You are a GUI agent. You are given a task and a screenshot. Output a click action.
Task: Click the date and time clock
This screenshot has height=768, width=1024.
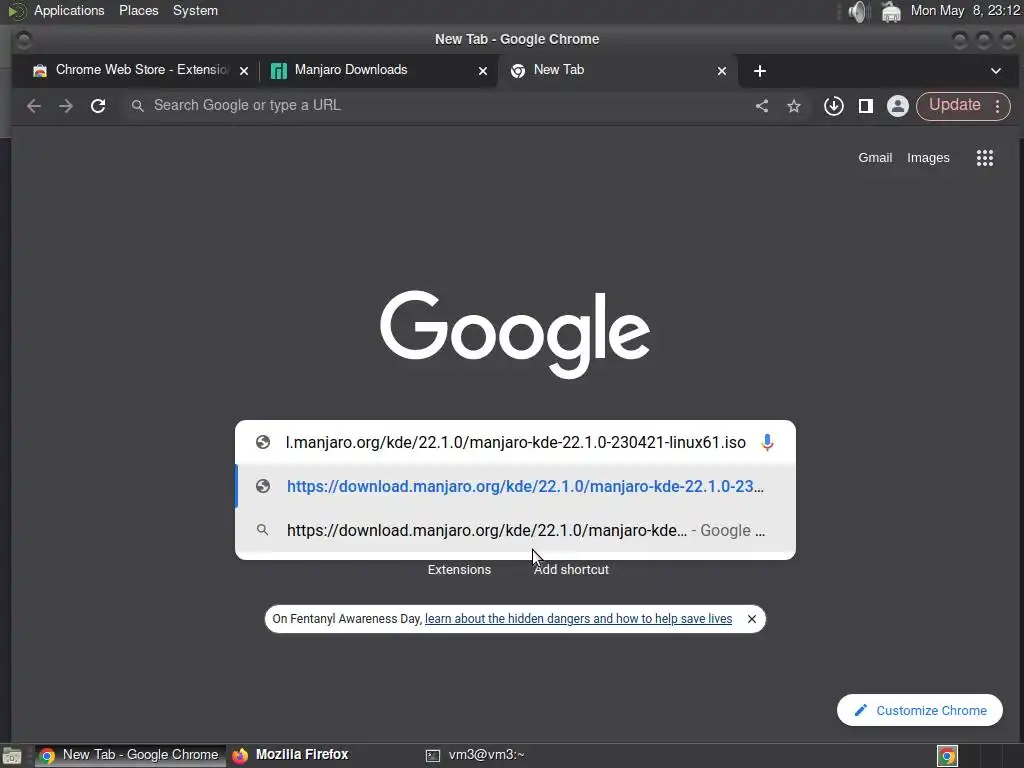tap(965, 10)
